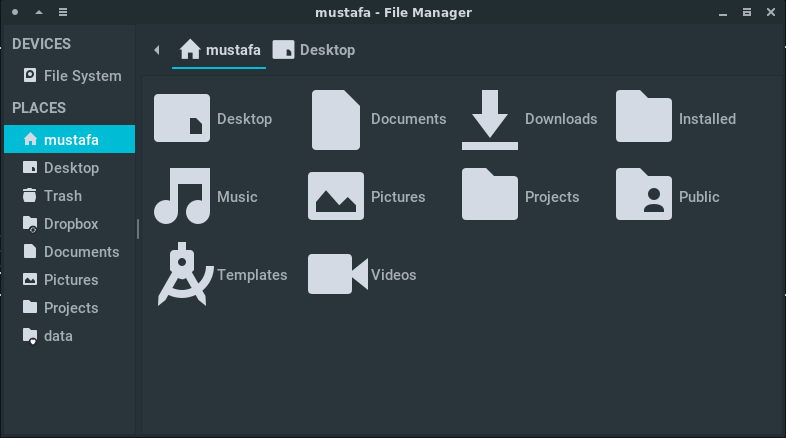Viewport: 786px width, 438px height.
Task: Click the 'Installed' folder name text
Action: (707, 119)
